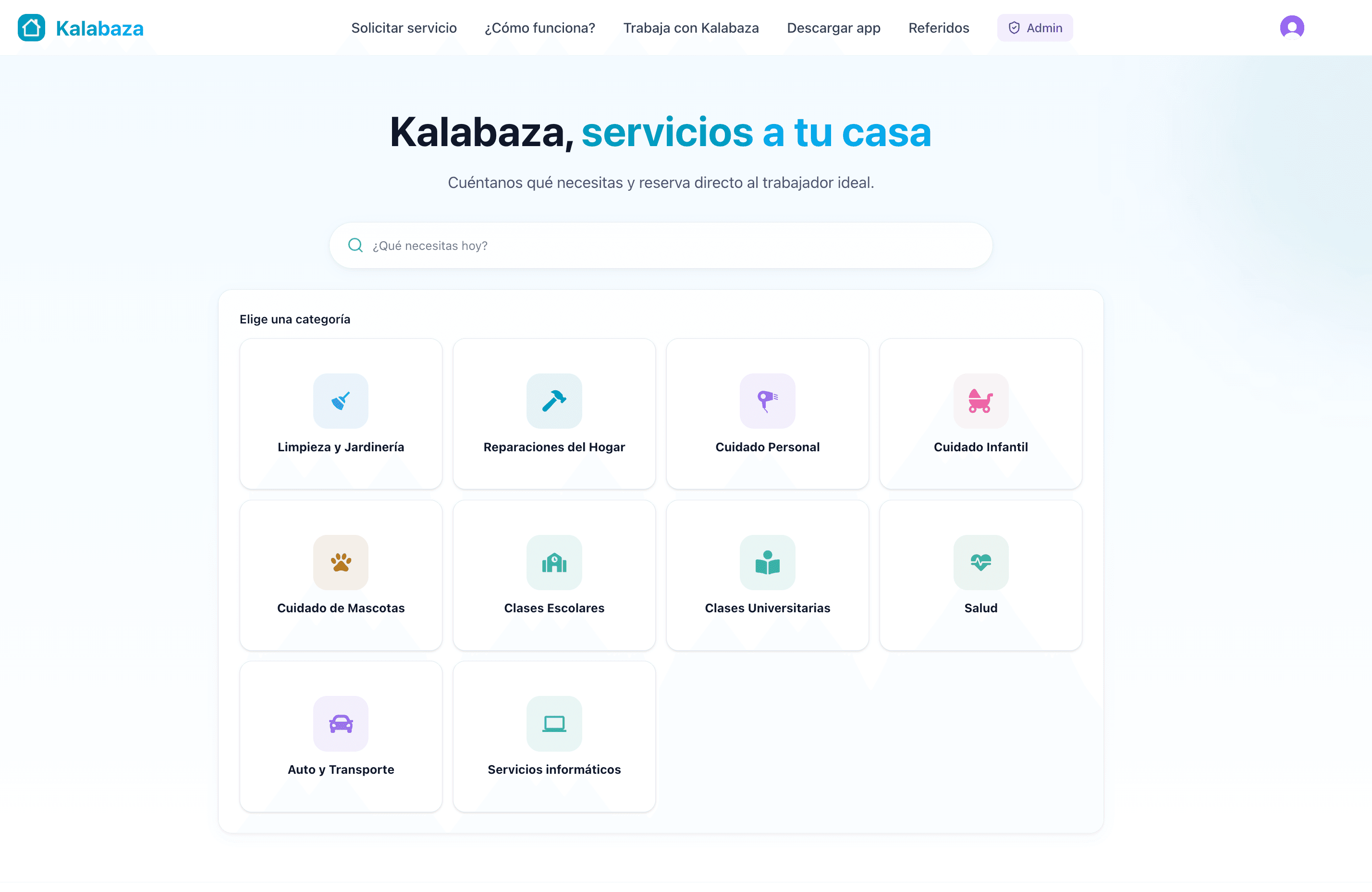This screenshot has width=1372, height=892.
Task: Click the search magnifier icon
Action: 355,245
